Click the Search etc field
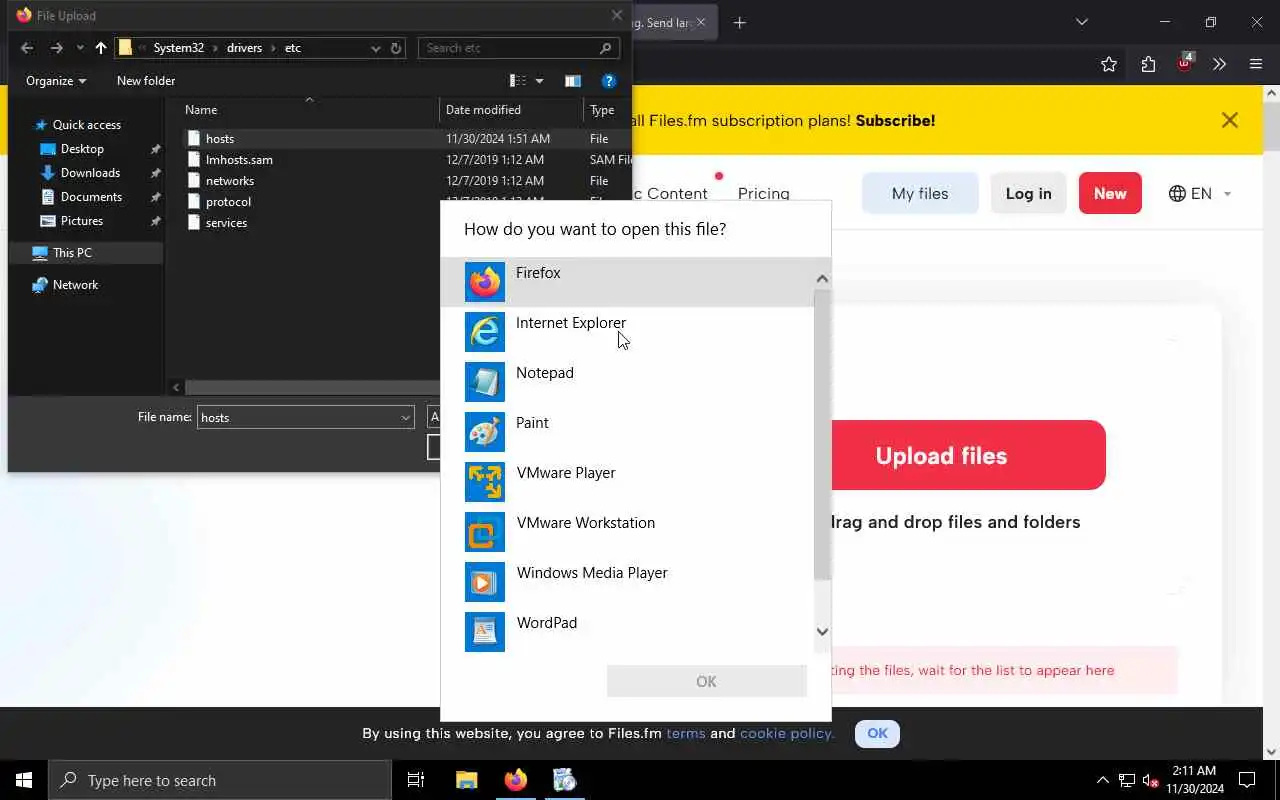This screenshot has height=800, width=1280. (x=518, y=48)
